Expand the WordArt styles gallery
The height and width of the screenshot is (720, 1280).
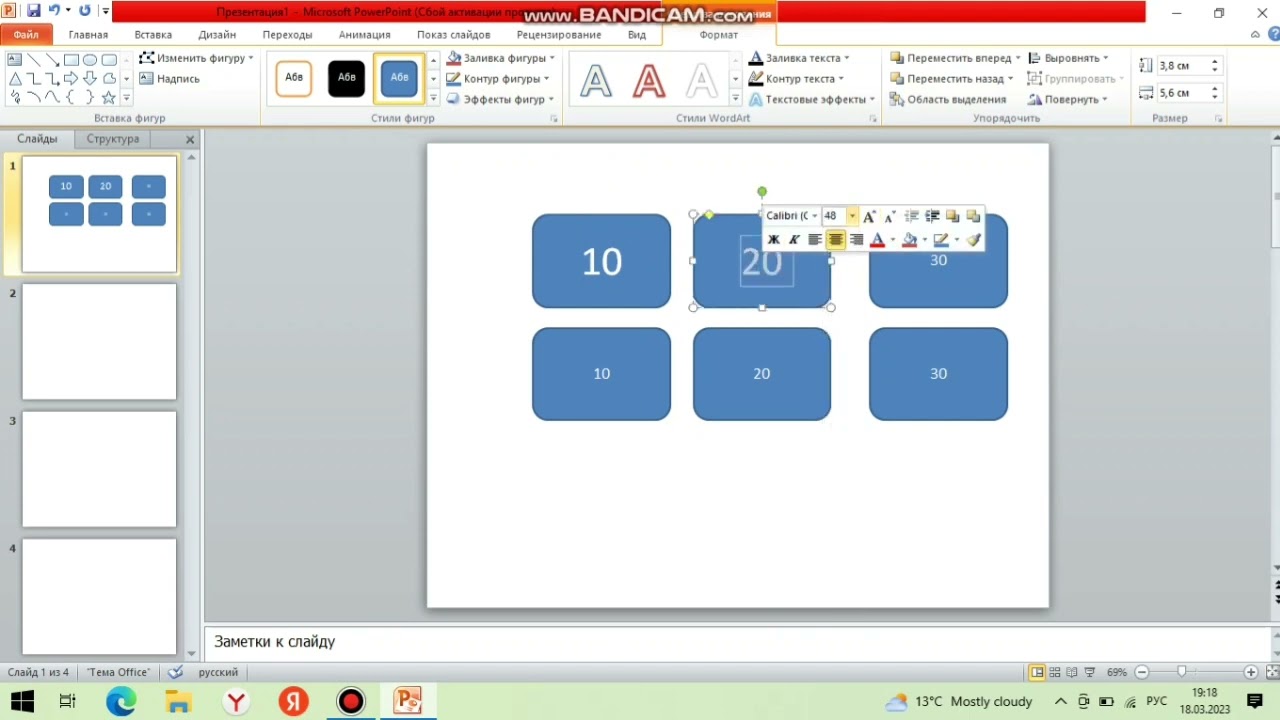point(736,99)
